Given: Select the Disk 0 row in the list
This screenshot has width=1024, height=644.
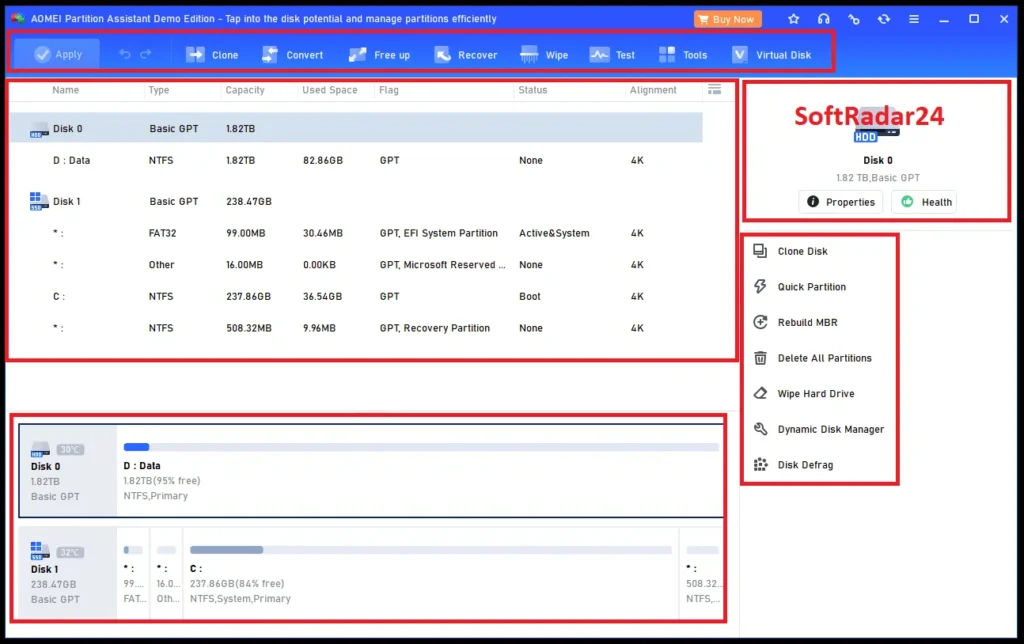Looking at the screenshot, I should pyautogui.click(x=356, y=128).
